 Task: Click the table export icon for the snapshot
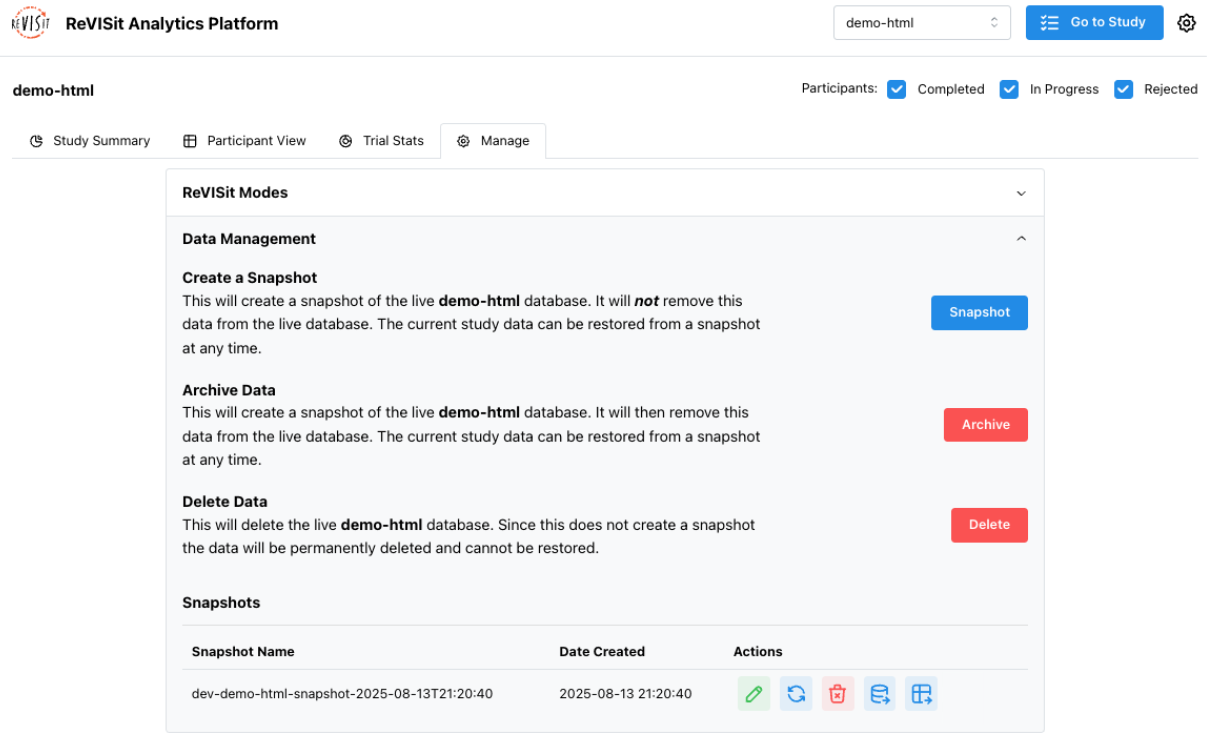tap(921, 694)
